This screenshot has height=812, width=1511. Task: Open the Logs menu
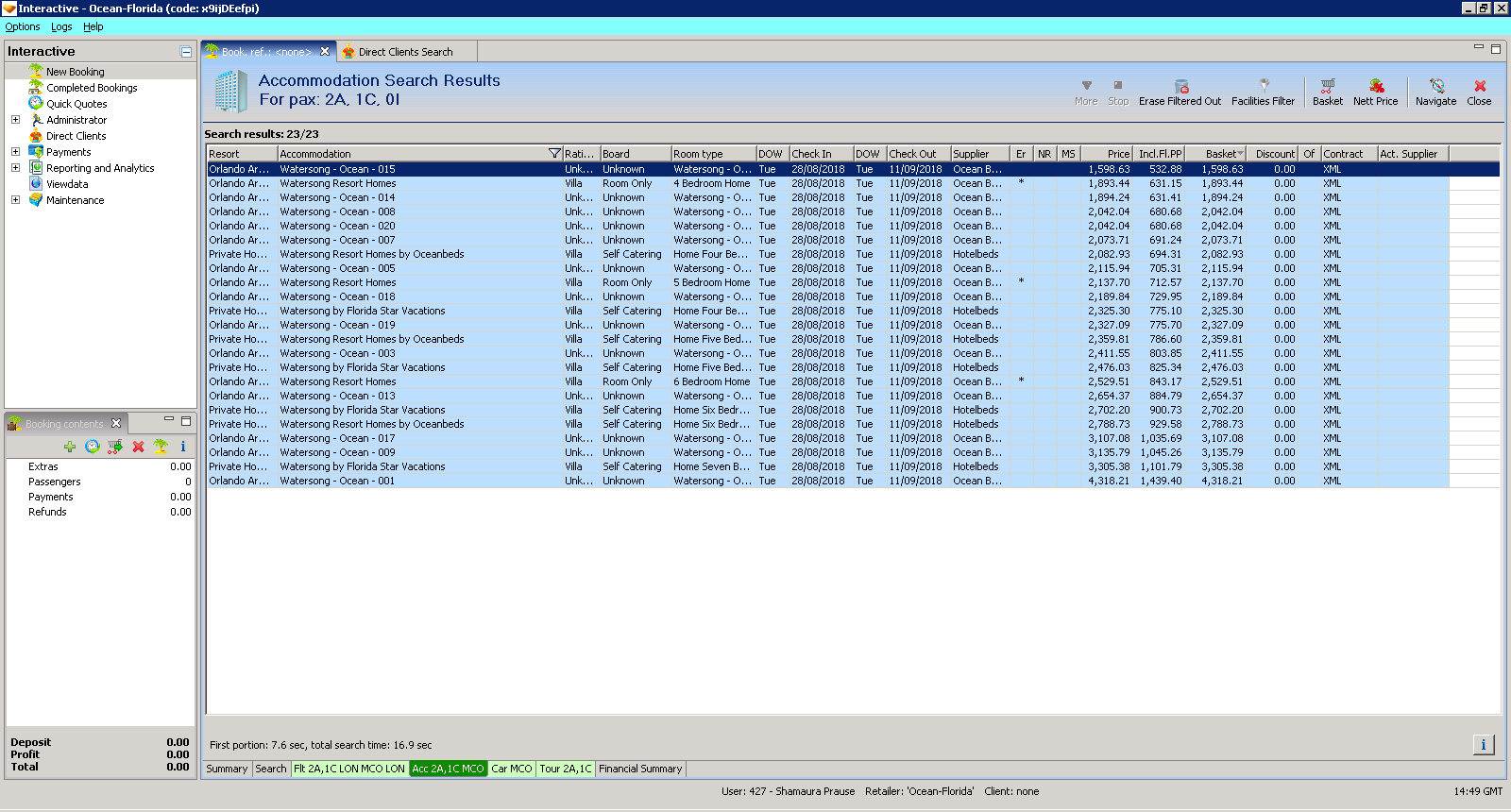[x=61, y=26]
